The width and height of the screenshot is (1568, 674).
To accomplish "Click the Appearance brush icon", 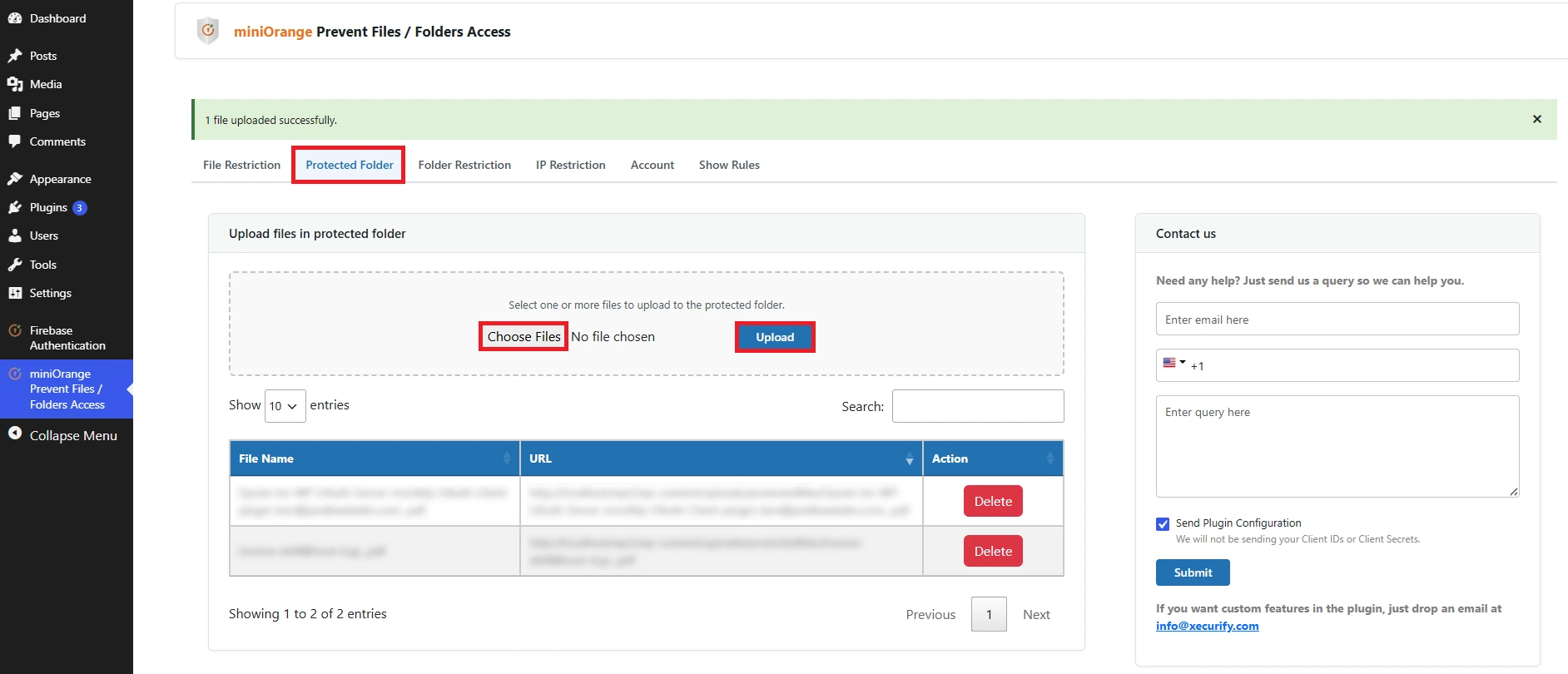I will [x=15, y=179].
